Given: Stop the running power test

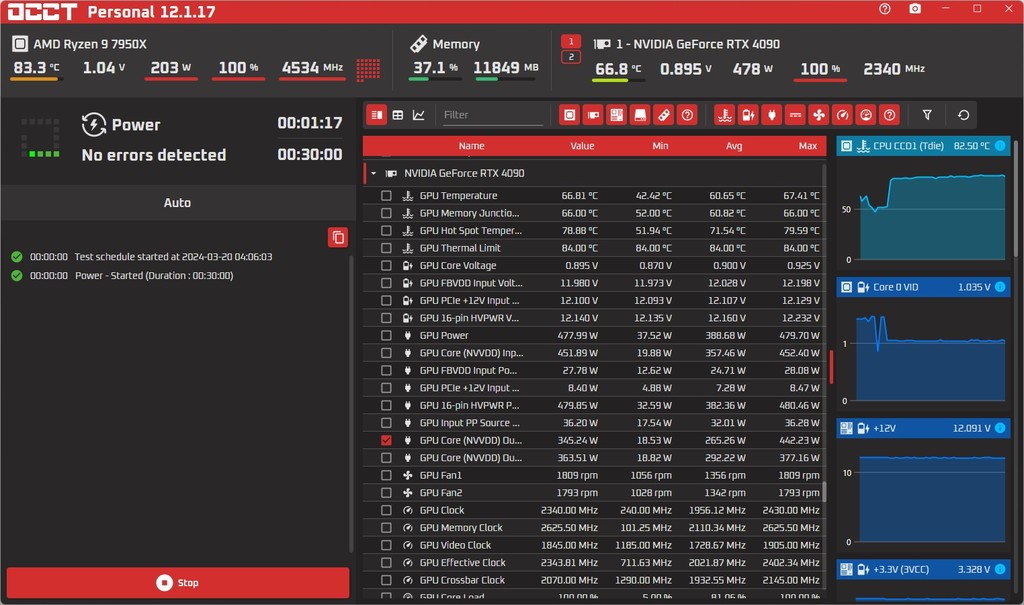Looking at the screenshot, I should [x=178, y=582].
